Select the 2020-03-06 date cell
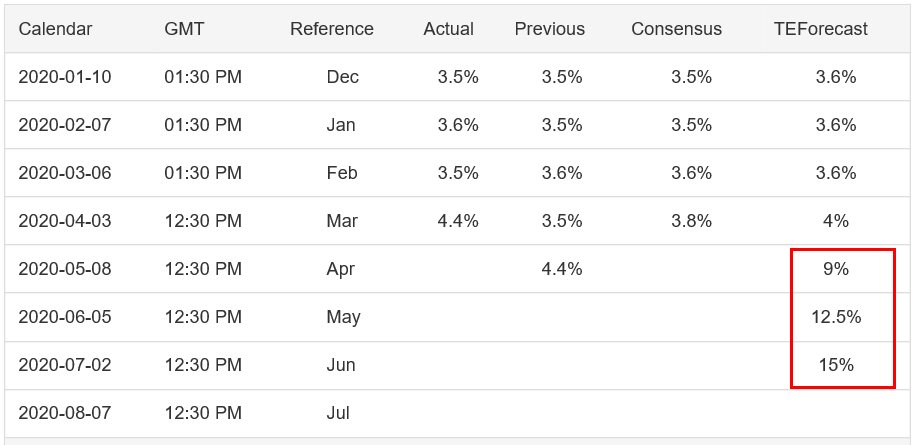 pos(65,173)
